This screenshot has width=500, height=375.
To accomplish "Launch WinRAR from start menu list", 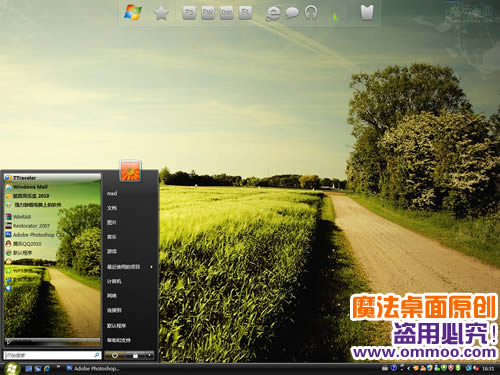I will click(52, 217).
